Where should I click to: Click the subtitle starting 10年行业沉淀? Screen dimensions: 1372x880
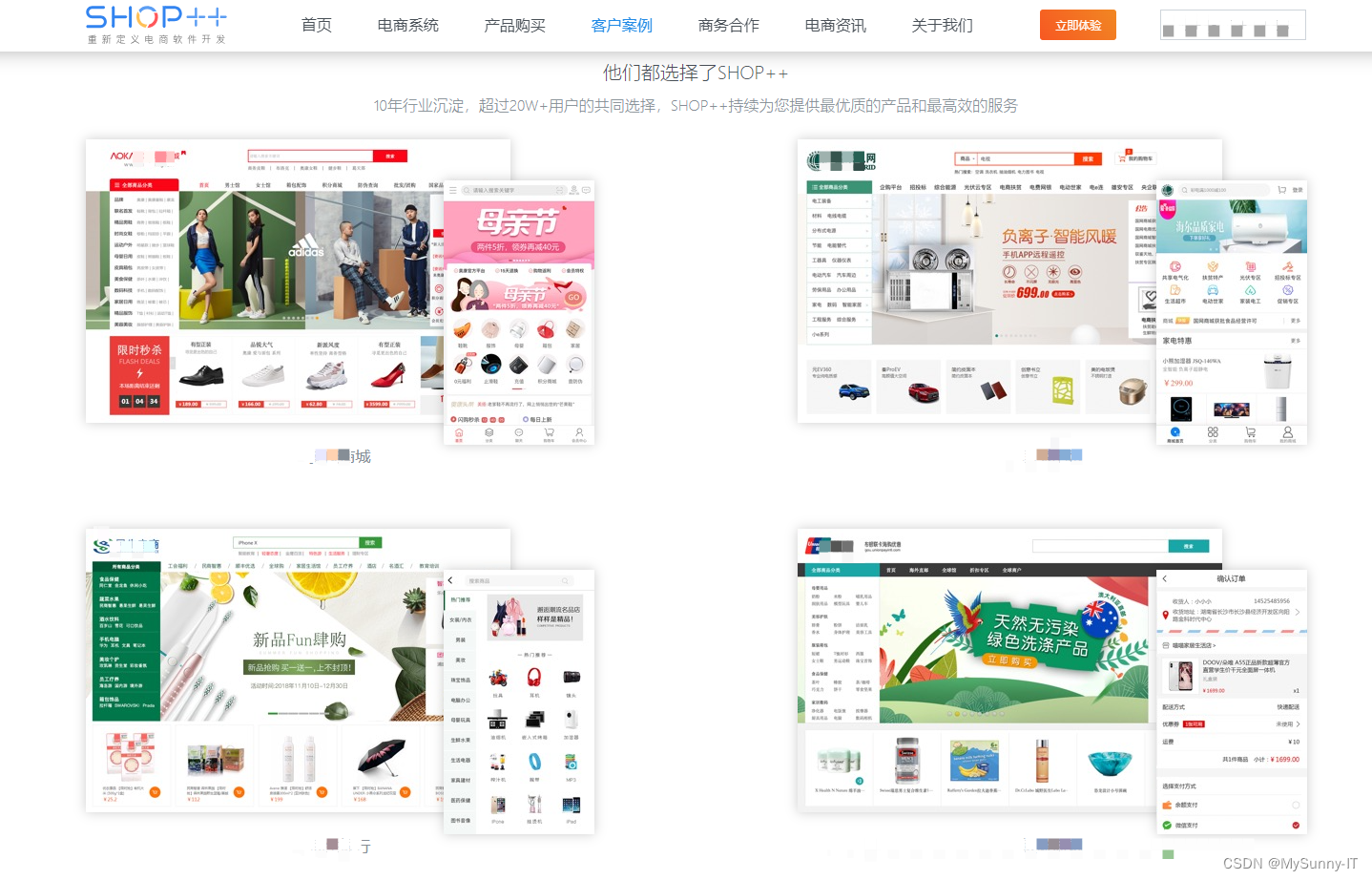(696, 105)
